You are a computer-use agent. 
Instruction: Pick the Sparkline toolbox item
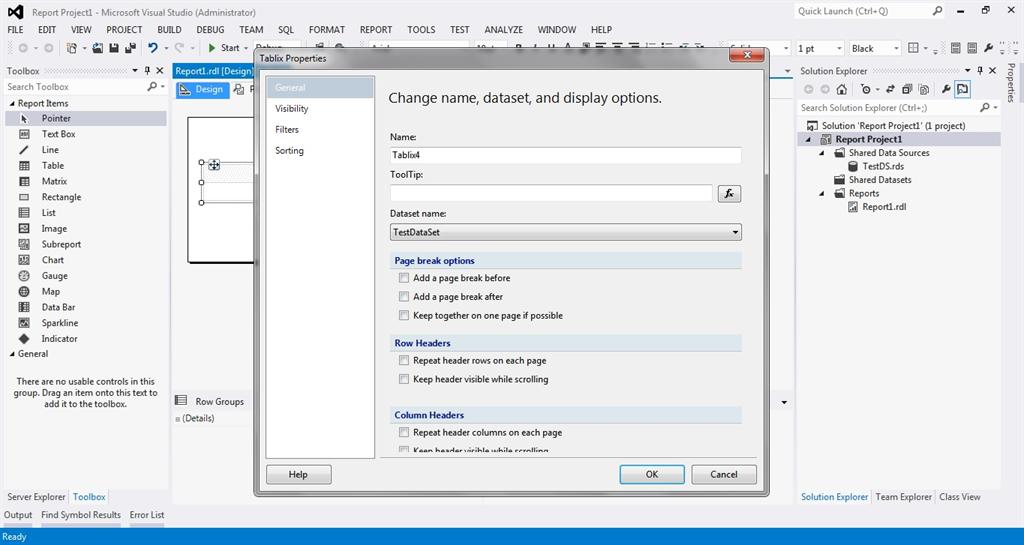[x=59, y=323]
